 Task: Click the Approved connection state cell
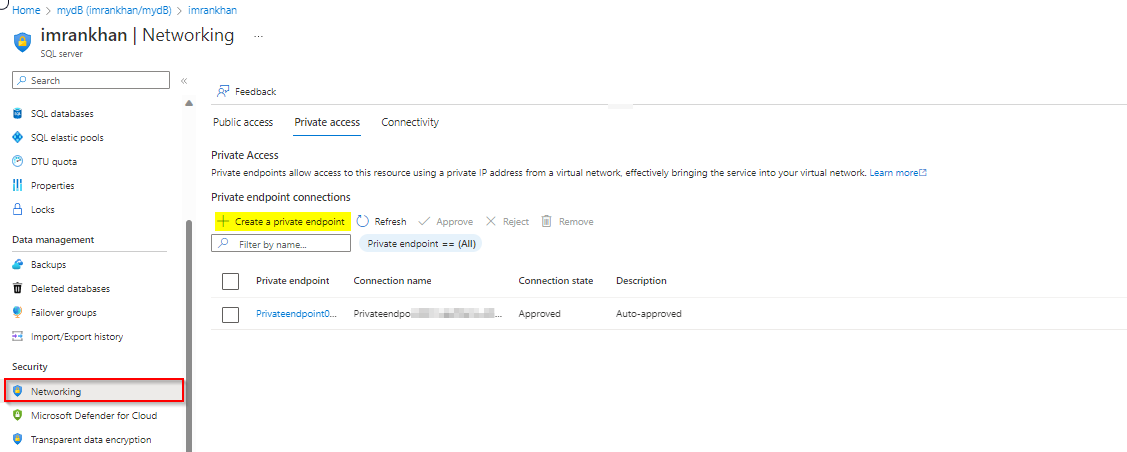click(x=539, y=314)
